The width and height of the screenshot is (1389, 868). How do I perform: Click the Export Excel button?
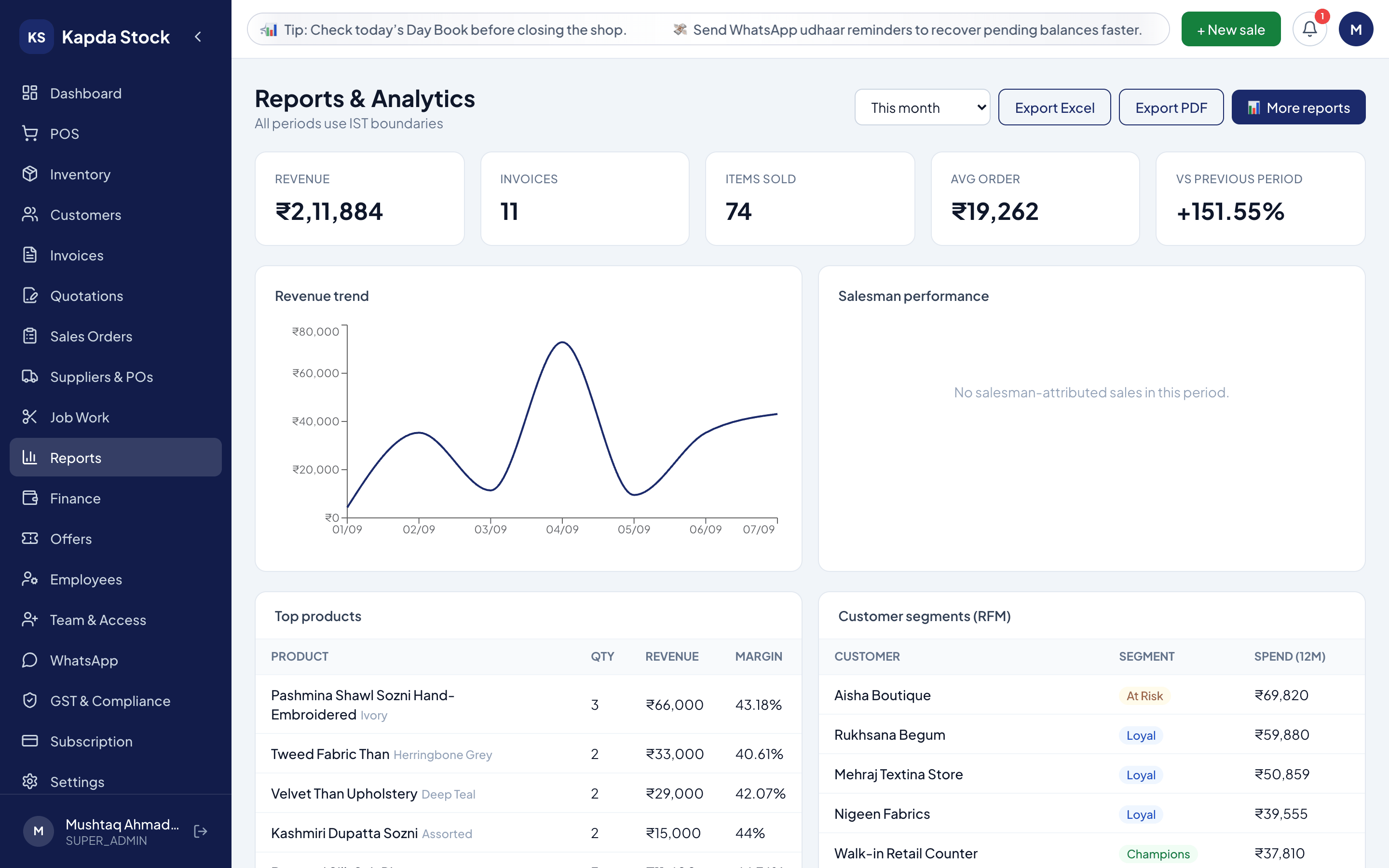[1054, 108]
